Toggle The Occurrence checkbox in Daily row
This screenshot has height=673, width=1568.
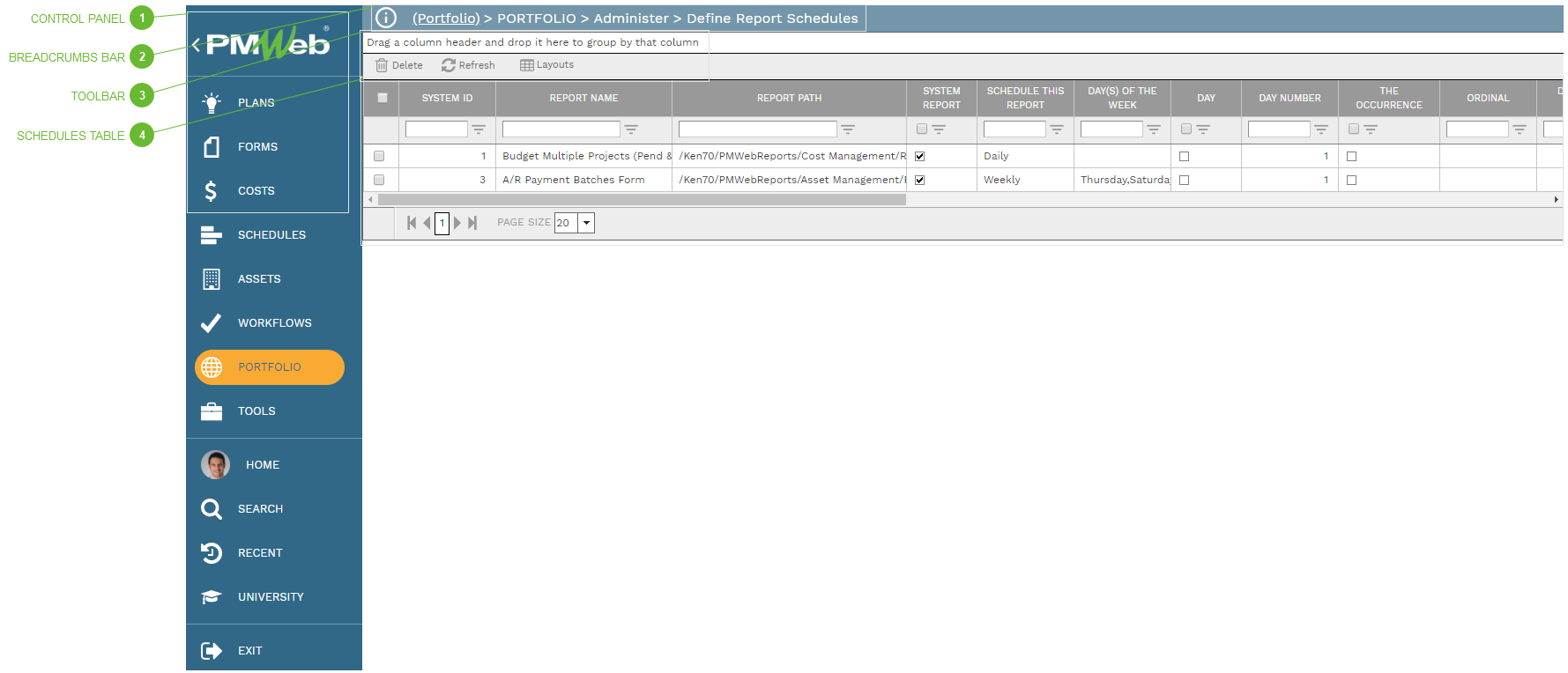click(x=1351, y=156)
